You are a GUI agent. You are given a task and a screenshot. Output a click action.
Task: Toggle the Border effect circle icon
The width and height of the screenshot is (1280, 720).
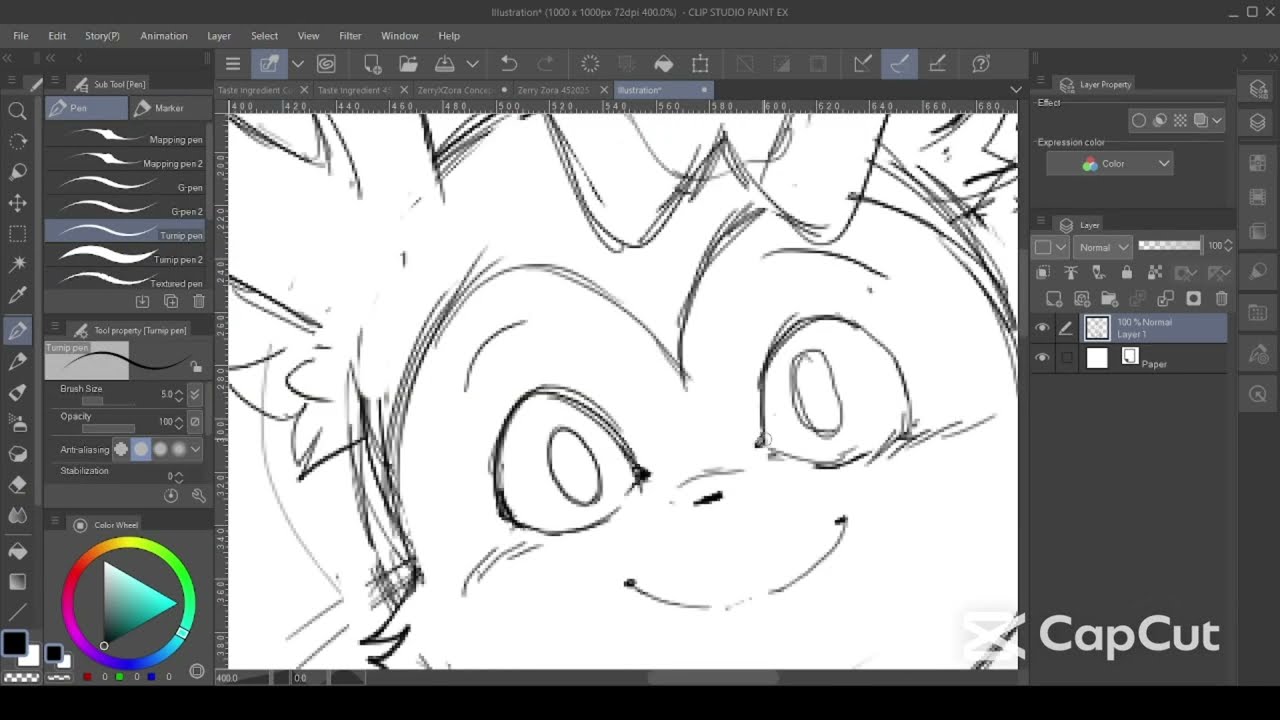(x=1138, y=120)
